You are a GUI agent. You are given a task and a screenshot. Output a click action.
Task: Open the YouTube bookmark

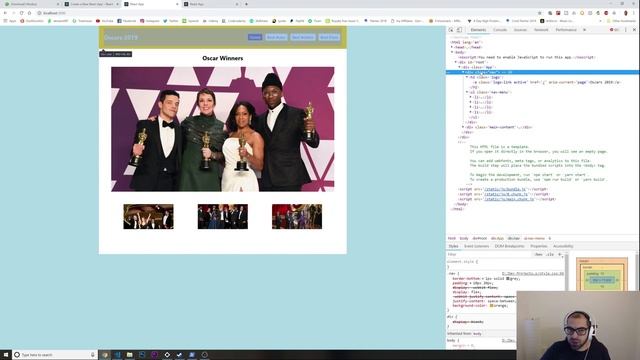pos(104,21)
